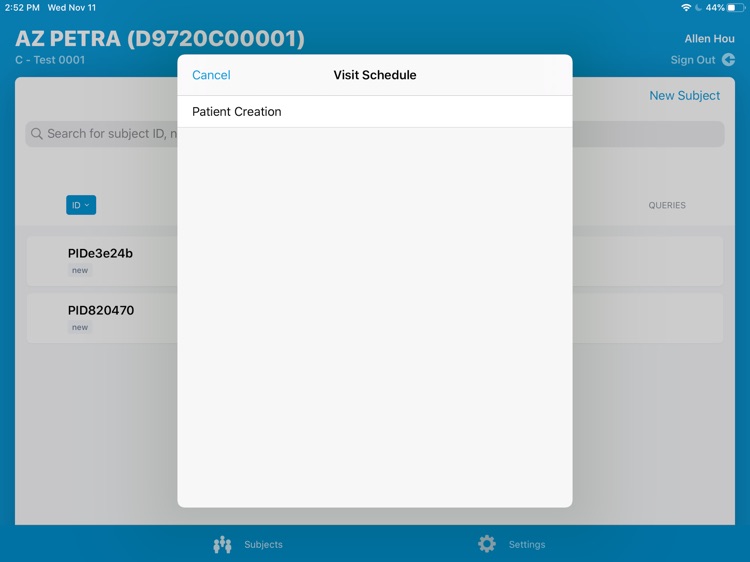This screenshot has height=562, width=750.
Task: Click the Visit Schedule dialog title
Action: click(x=375, y=75)
